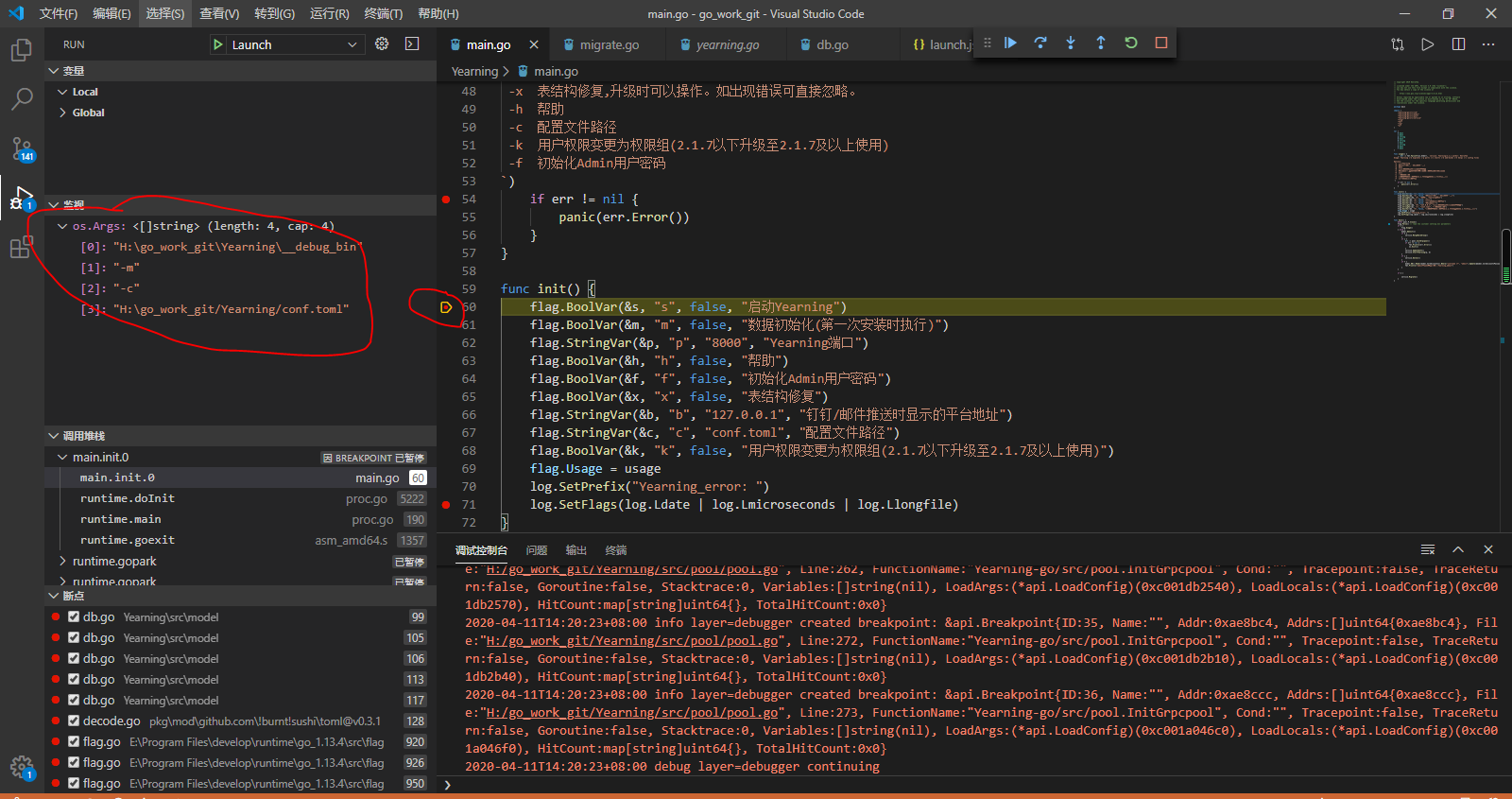Open the Search view in activity bar
The height and width of the screenshot is (799, 1512).
(x=21, y=98)
